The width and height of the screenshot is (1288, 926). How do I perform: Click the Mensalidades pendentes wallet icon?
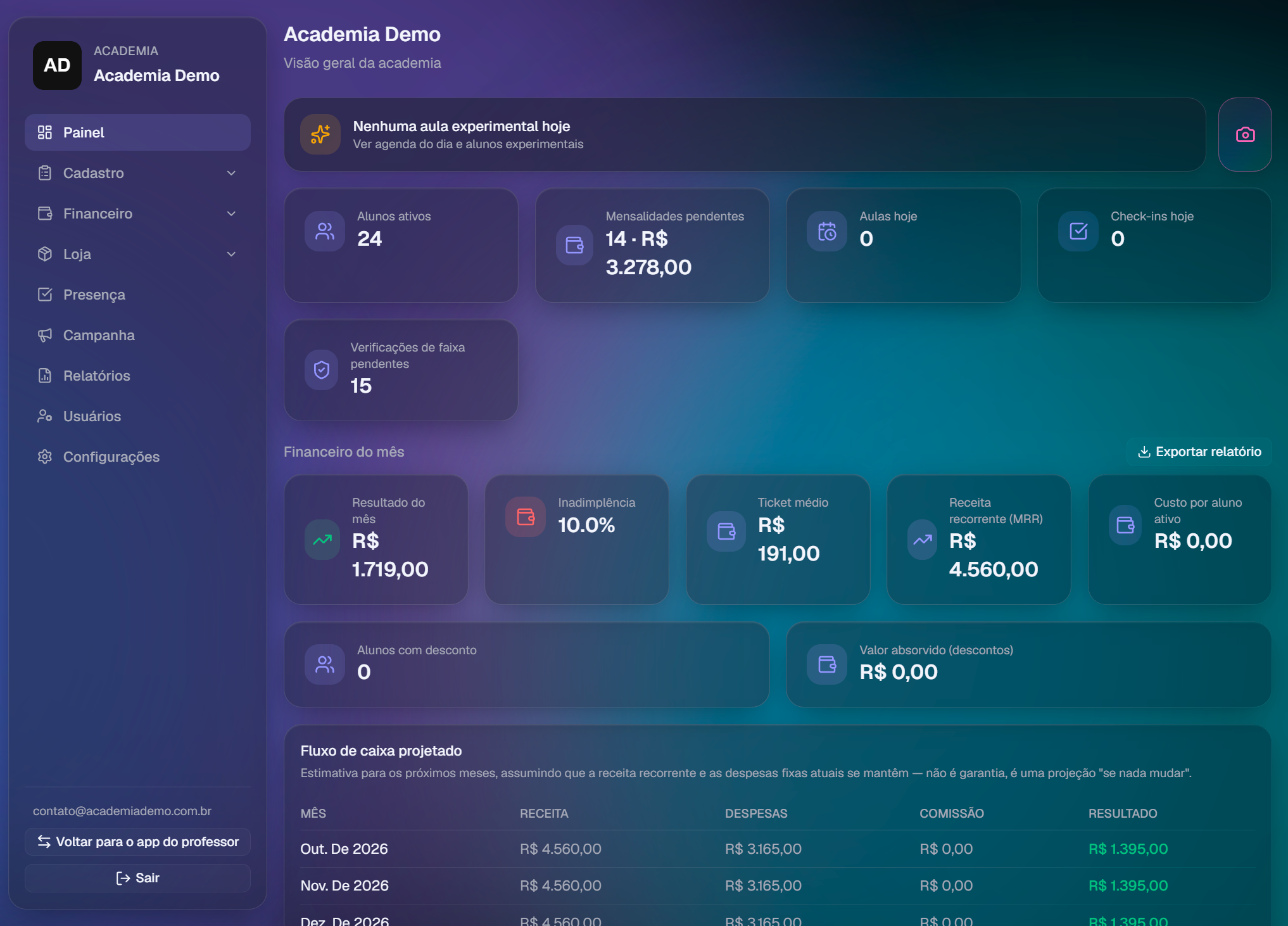[575, 245]
